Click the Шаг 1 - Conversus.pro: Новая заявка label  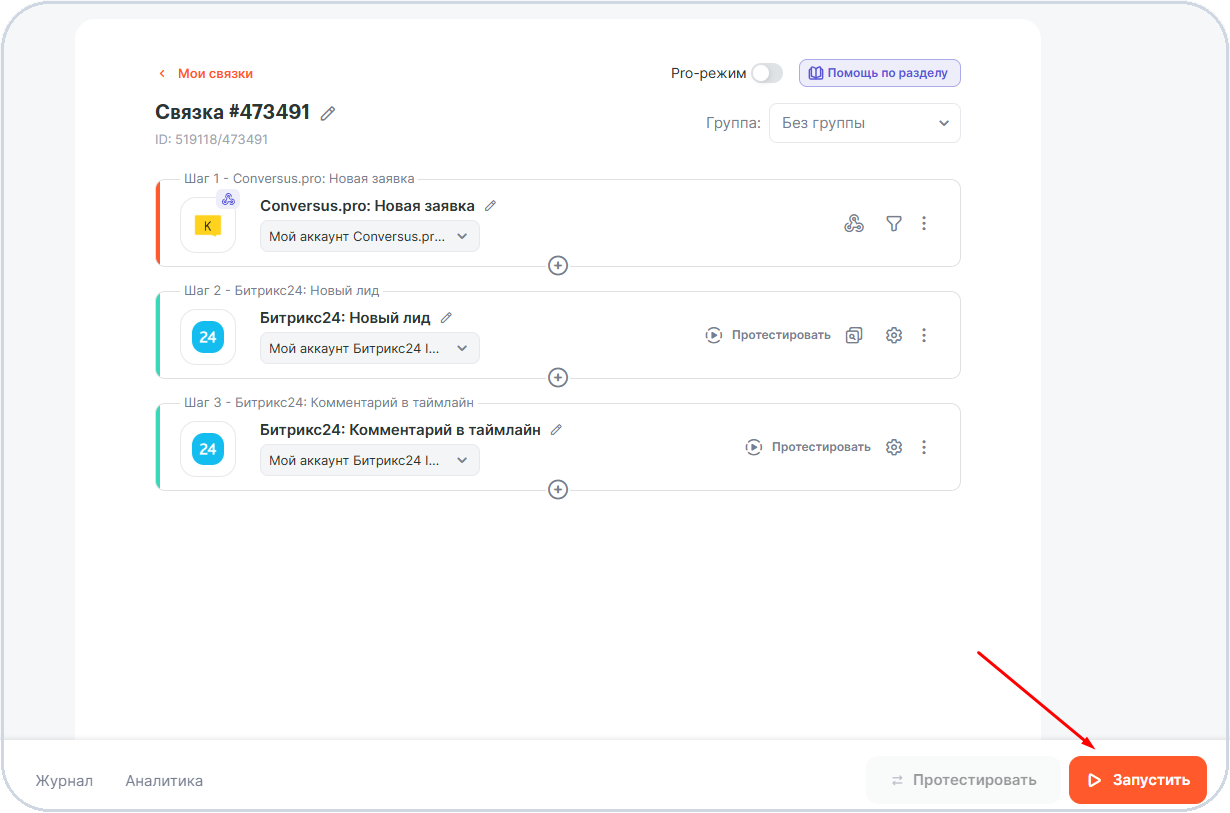[x=299, y=179]
